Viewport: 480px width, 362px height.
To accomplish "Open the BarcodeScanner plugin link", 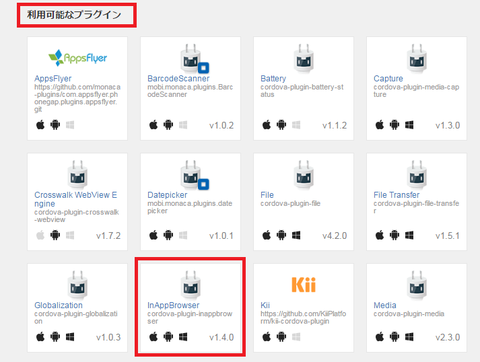I will point(178,78).
